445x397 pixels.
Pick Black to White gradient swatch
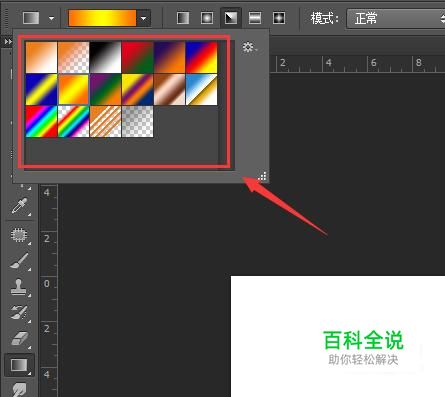click(x=105, y=57)
